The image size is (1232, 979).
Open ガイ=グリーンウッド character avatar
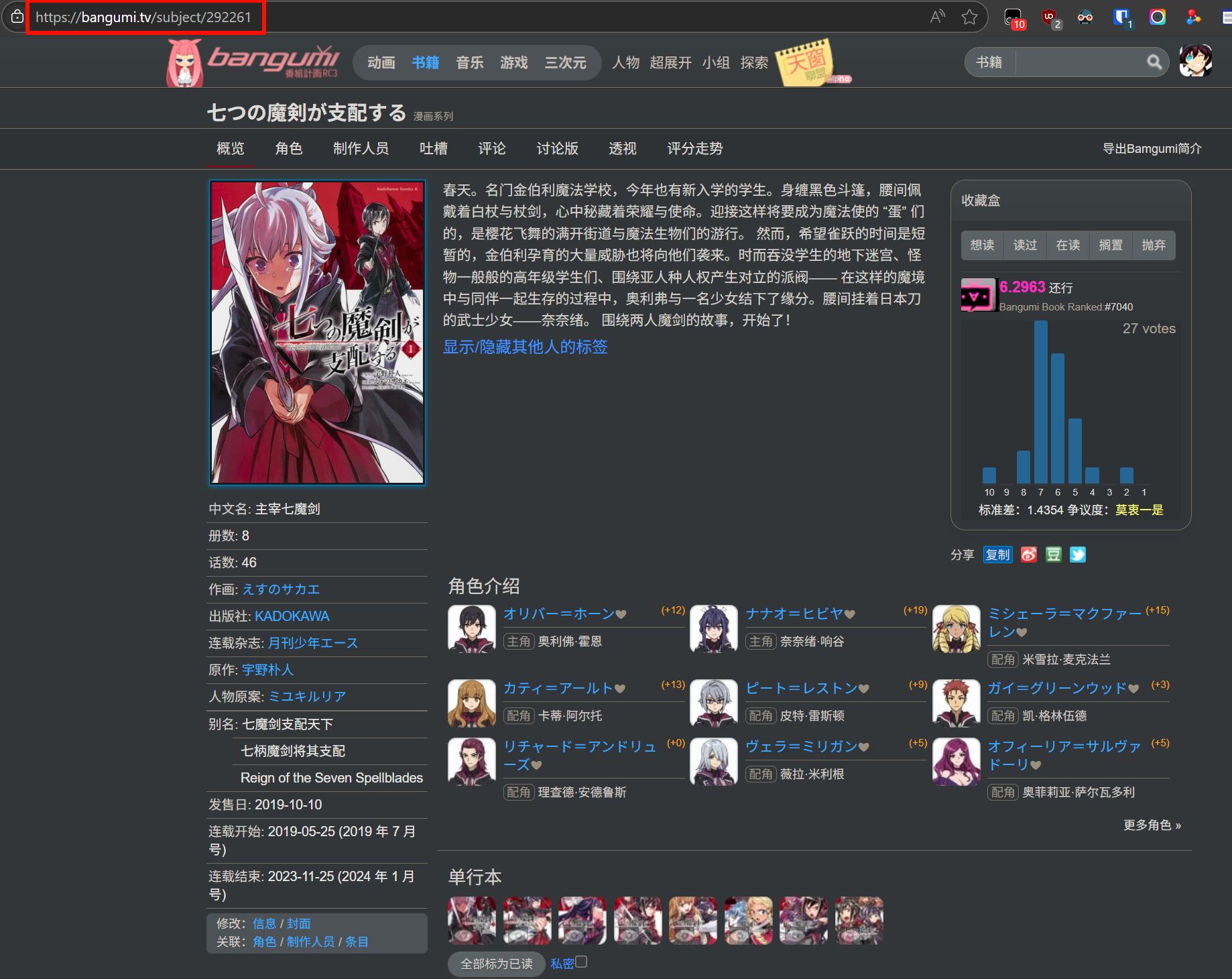pos(957,703)
